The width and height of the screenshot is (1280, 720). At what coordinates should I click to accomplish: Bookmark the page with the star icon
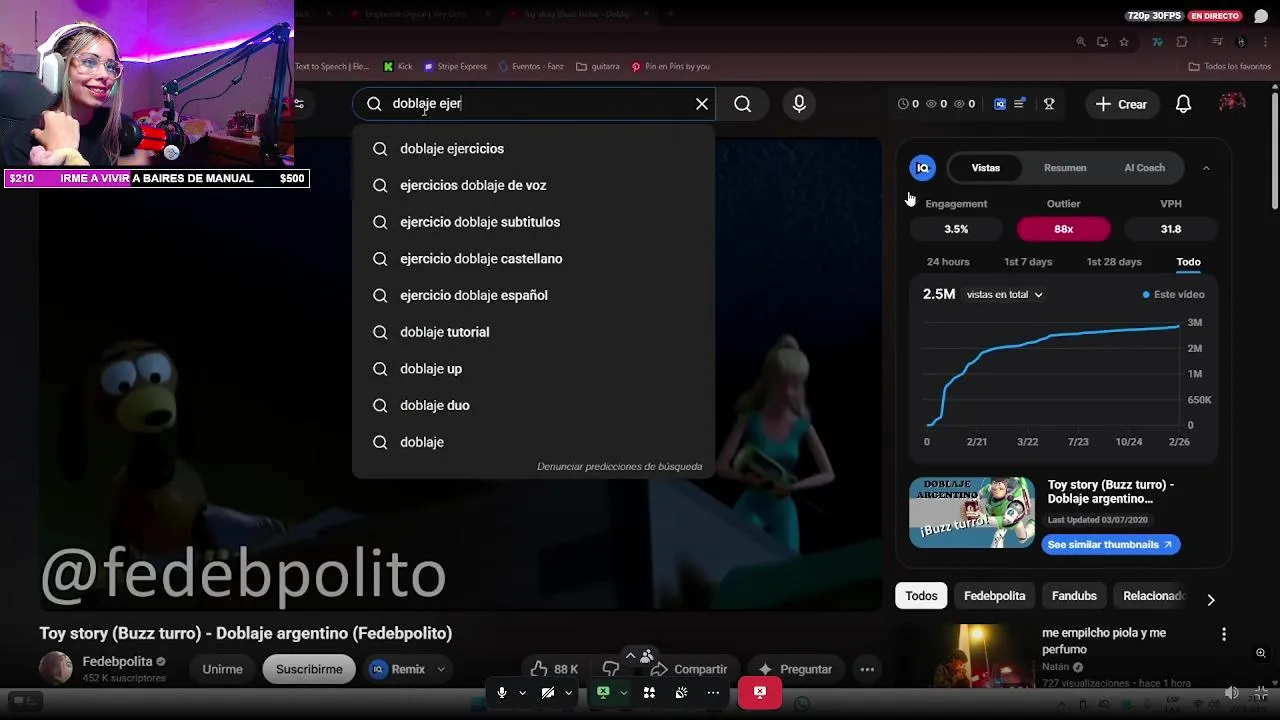click(1124, 42)
